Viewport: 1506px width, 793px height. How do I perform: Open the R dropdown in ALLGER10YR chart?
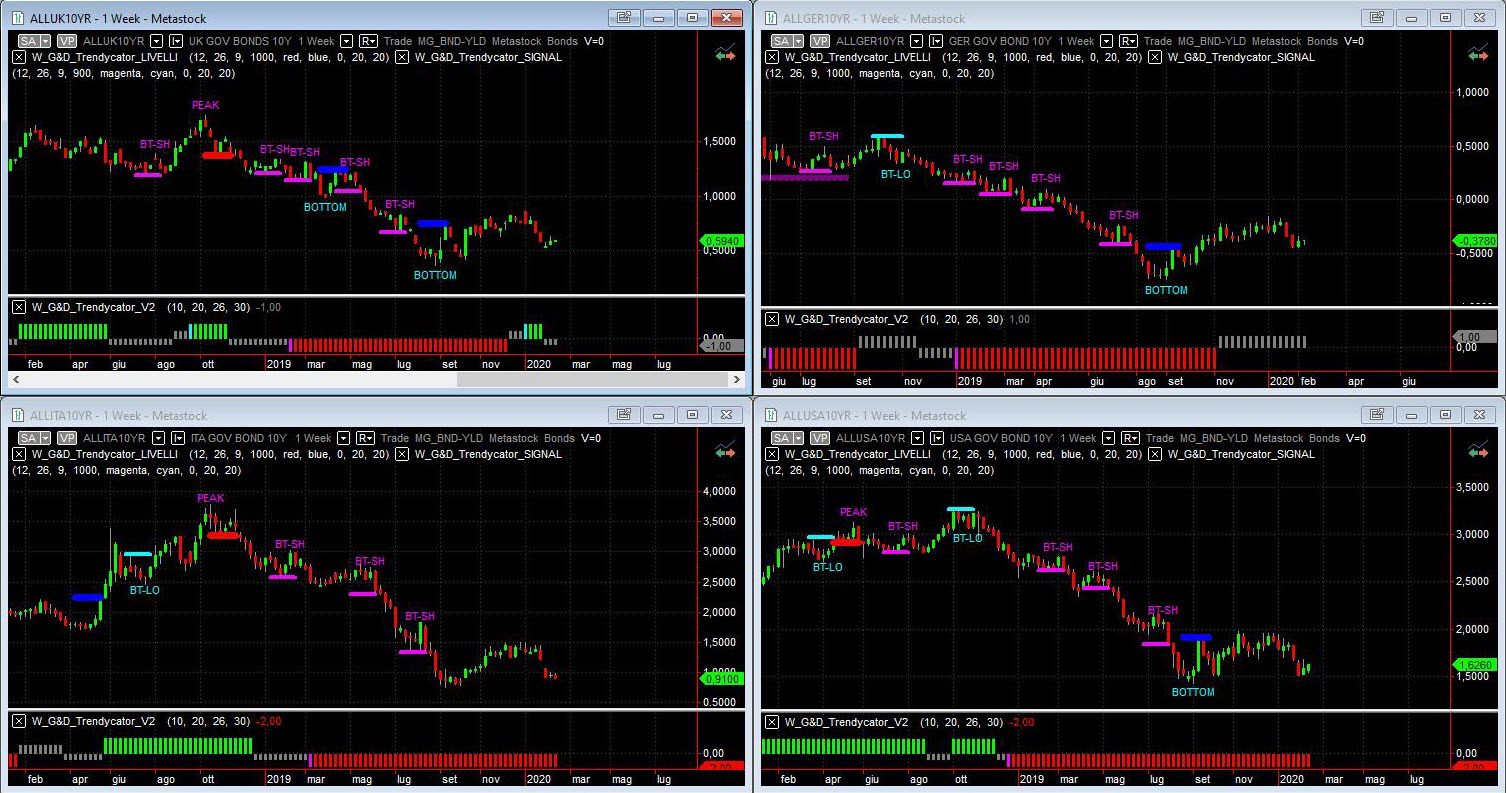1128,41
